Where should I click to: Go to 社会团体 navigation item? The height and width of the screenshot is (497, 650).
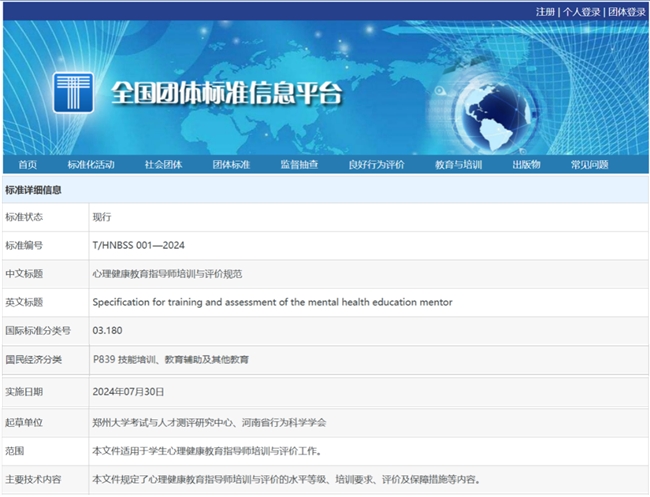click(x=163, y=165)
